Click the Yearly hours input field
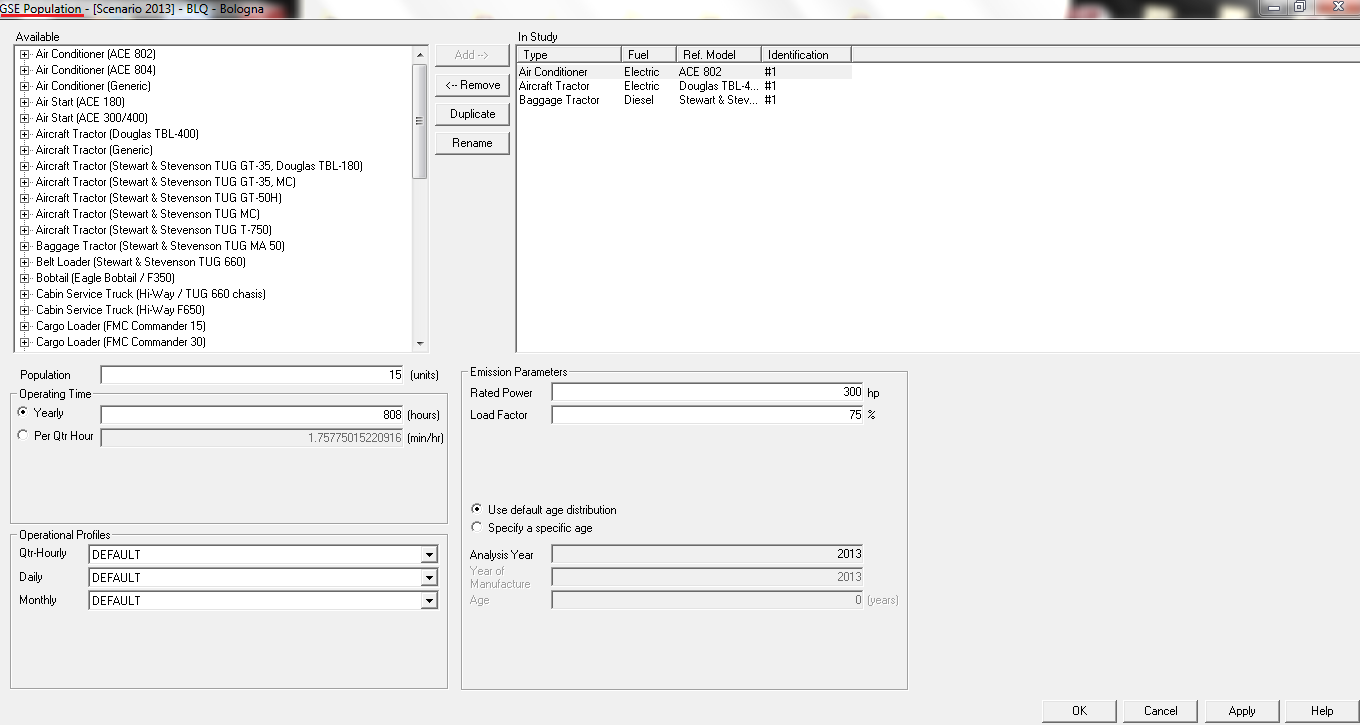Image resolution: width=1360 pixels, height=725 pixels. click(x=252, y=414)
